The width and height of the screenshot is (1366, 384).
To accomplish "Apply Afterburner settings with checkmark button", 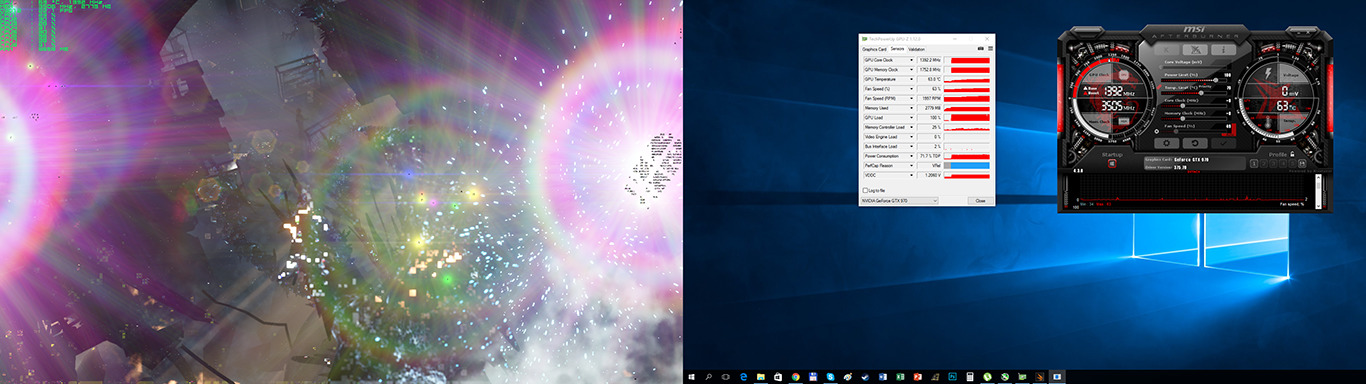I will (x=1224, y=142).
